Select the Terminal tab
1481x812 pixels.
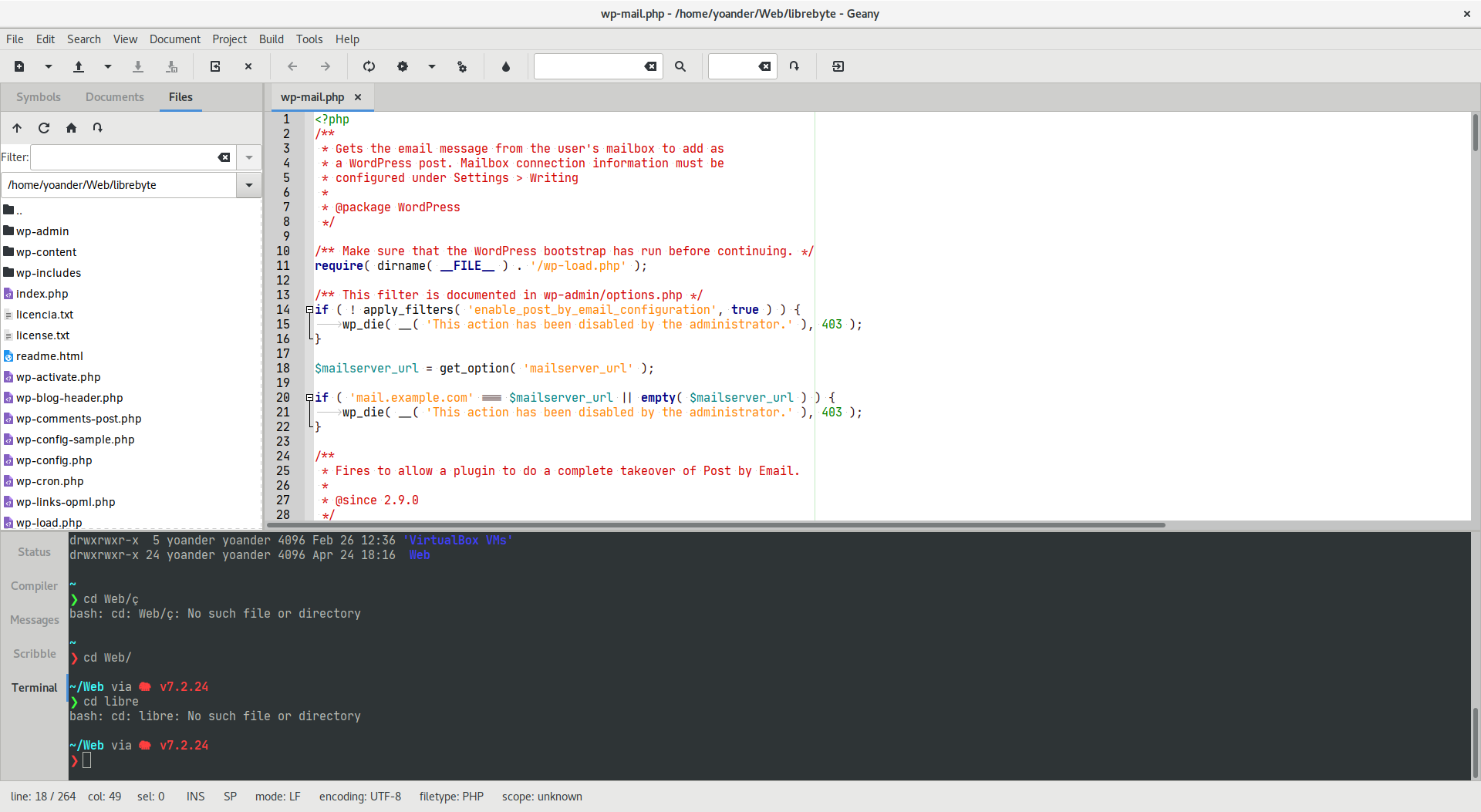[x=34, y=688]
